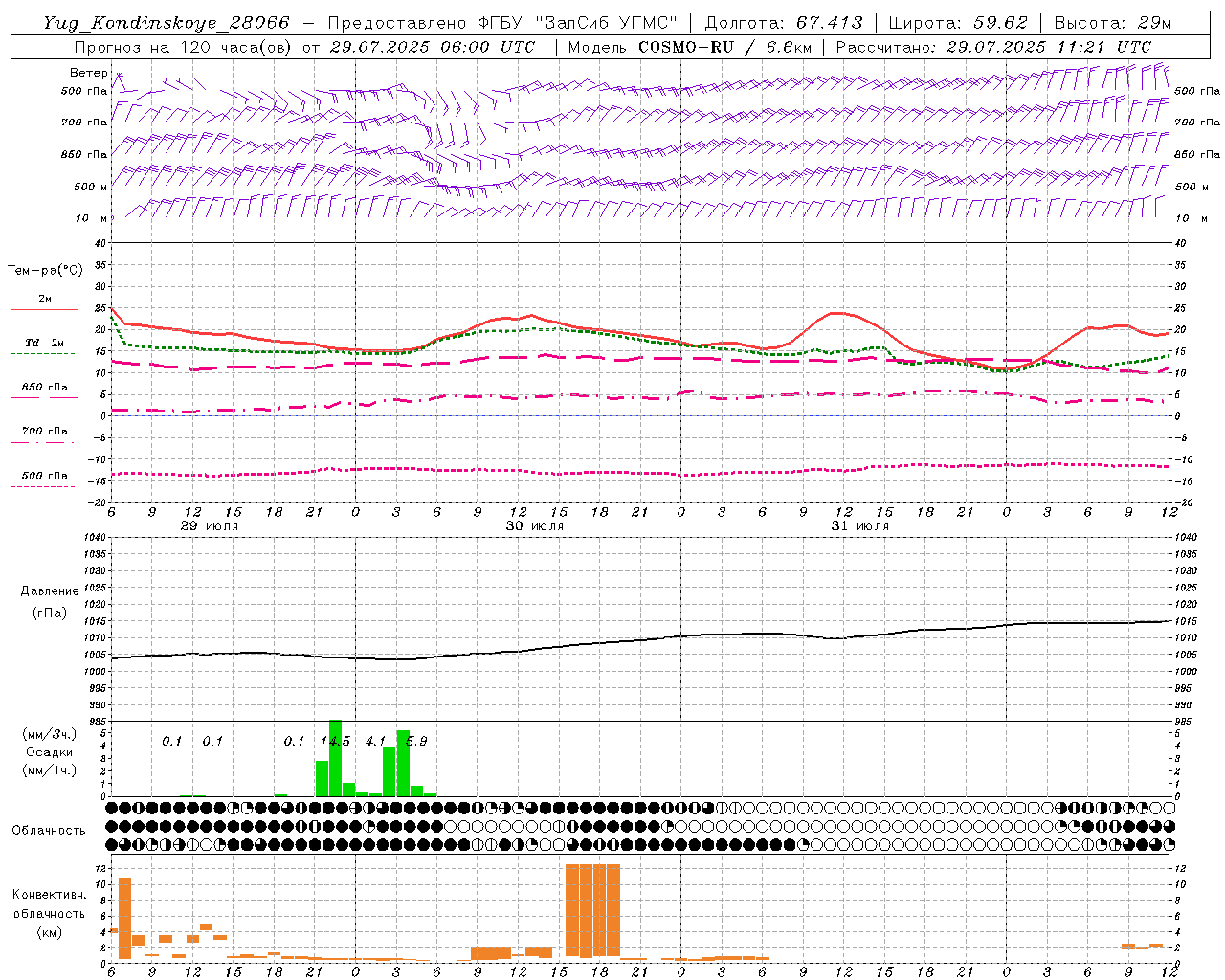Click the solid red line sample under 2м
This screenshot has height=980, width=1225.
pos(43,310)
